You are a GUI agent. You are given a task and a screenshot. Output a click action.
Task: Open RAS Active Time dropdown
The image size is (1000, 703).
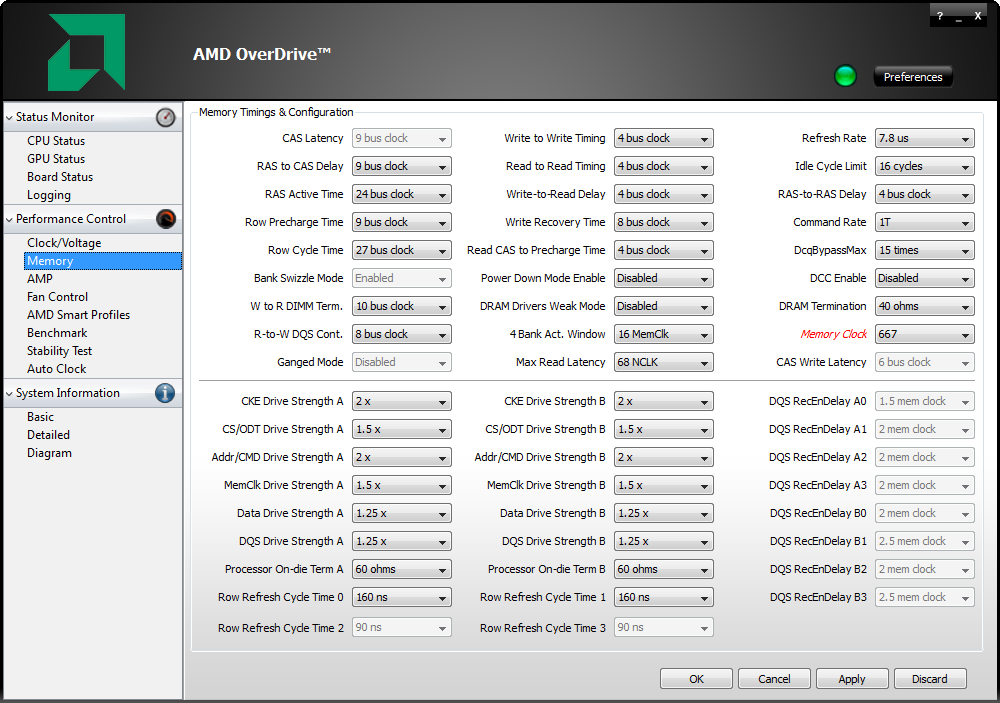[x=402, y=194]
